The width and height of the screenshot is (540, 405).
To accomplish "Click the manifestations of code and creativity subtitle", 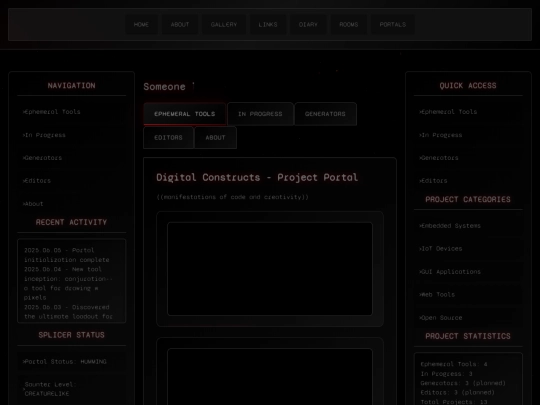I will click(232, 197).
